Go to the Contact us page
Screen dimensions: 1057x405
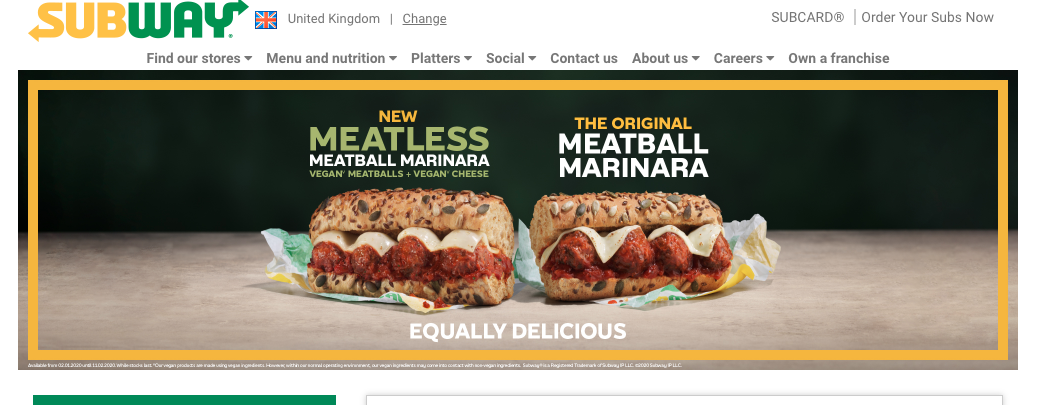[584, 59]
